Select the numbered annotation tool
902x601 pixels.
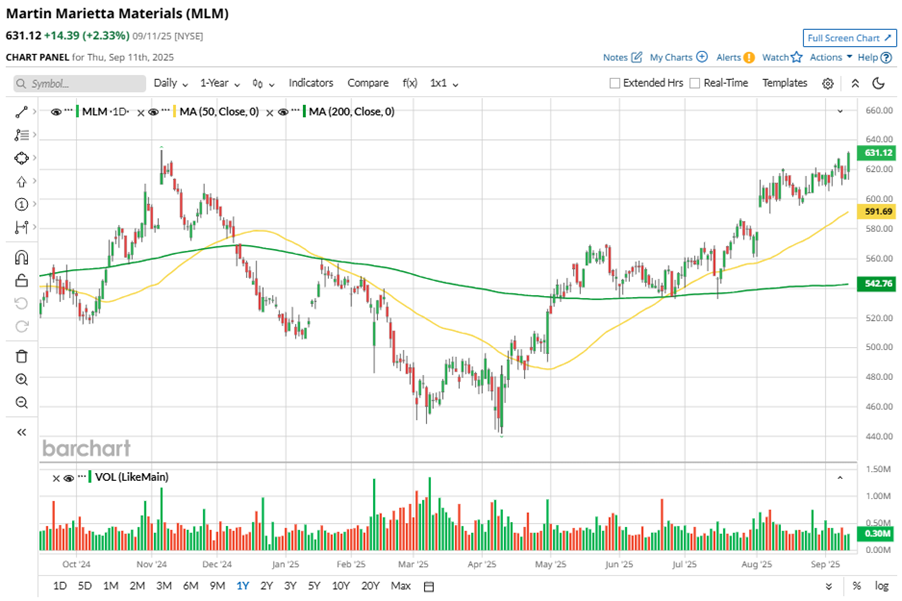[21, 204]
